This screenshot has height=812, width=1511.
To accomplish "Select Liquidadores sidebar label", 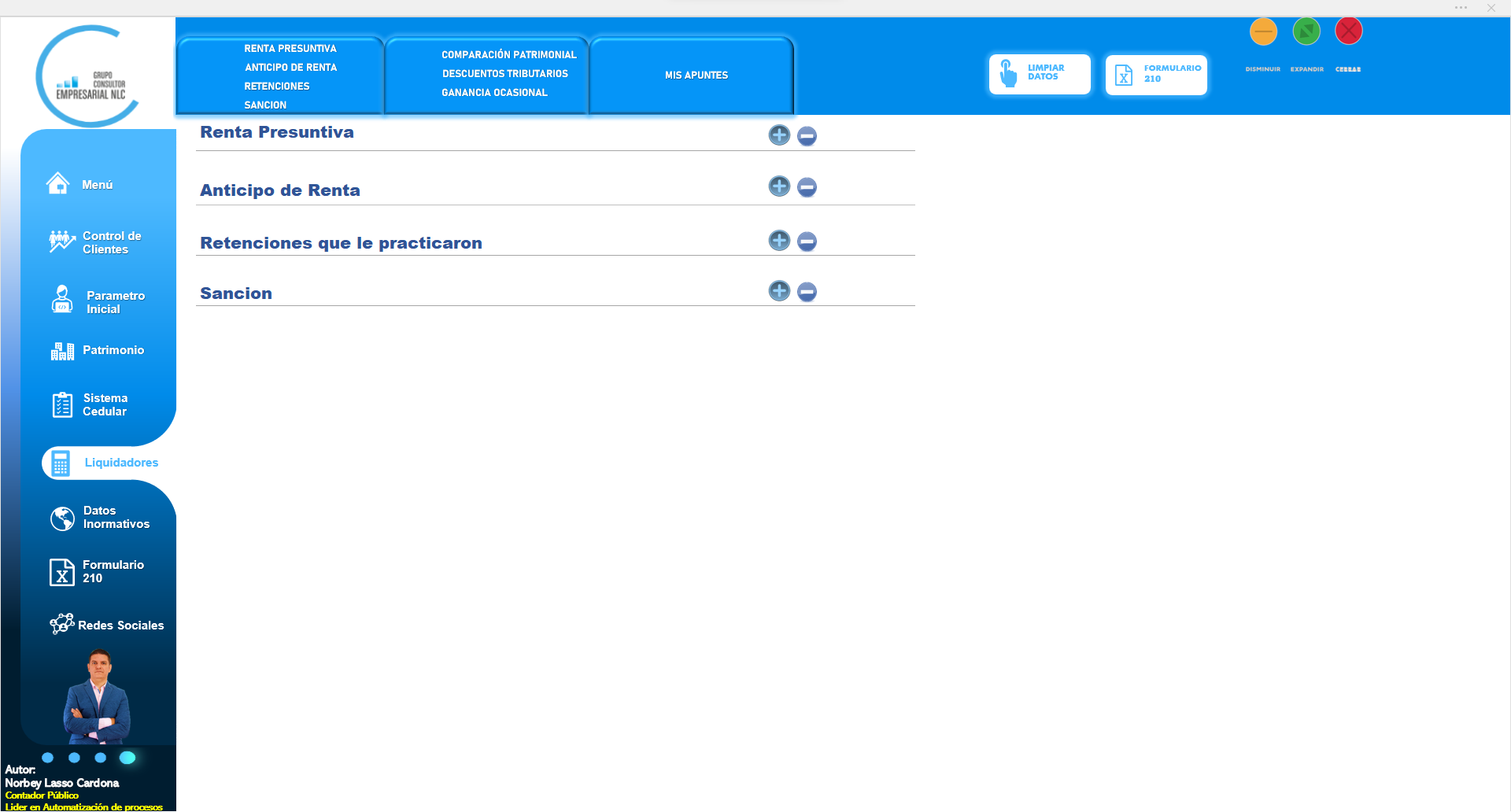I will coord(121,463).
